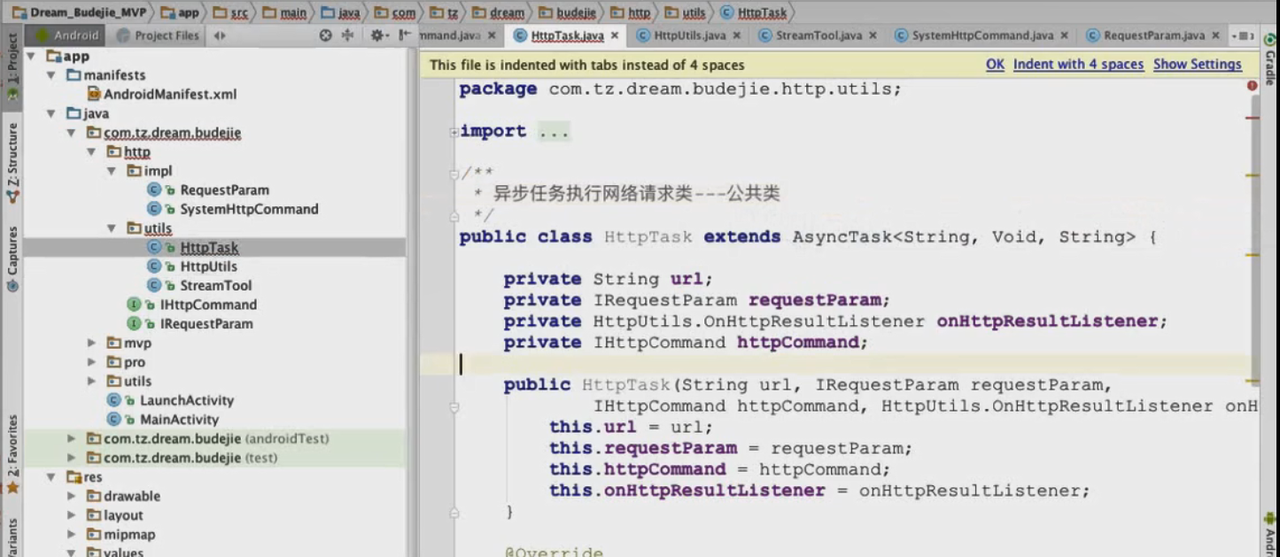Show the hidden editor tabs list
Image resolution: width=1280 pixels, height=557 pixels.
[x=1245, y=36]
